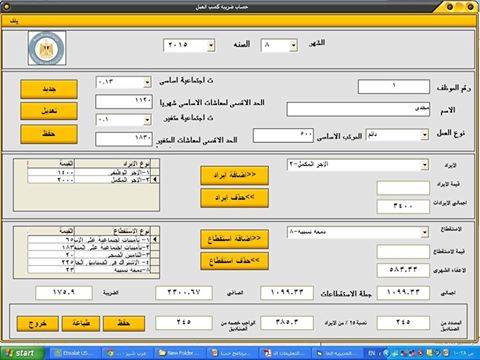Click the row arrow beside الأجر المكمل income row
The width and height of the screenshot is (480, 360).
(155, 180)
